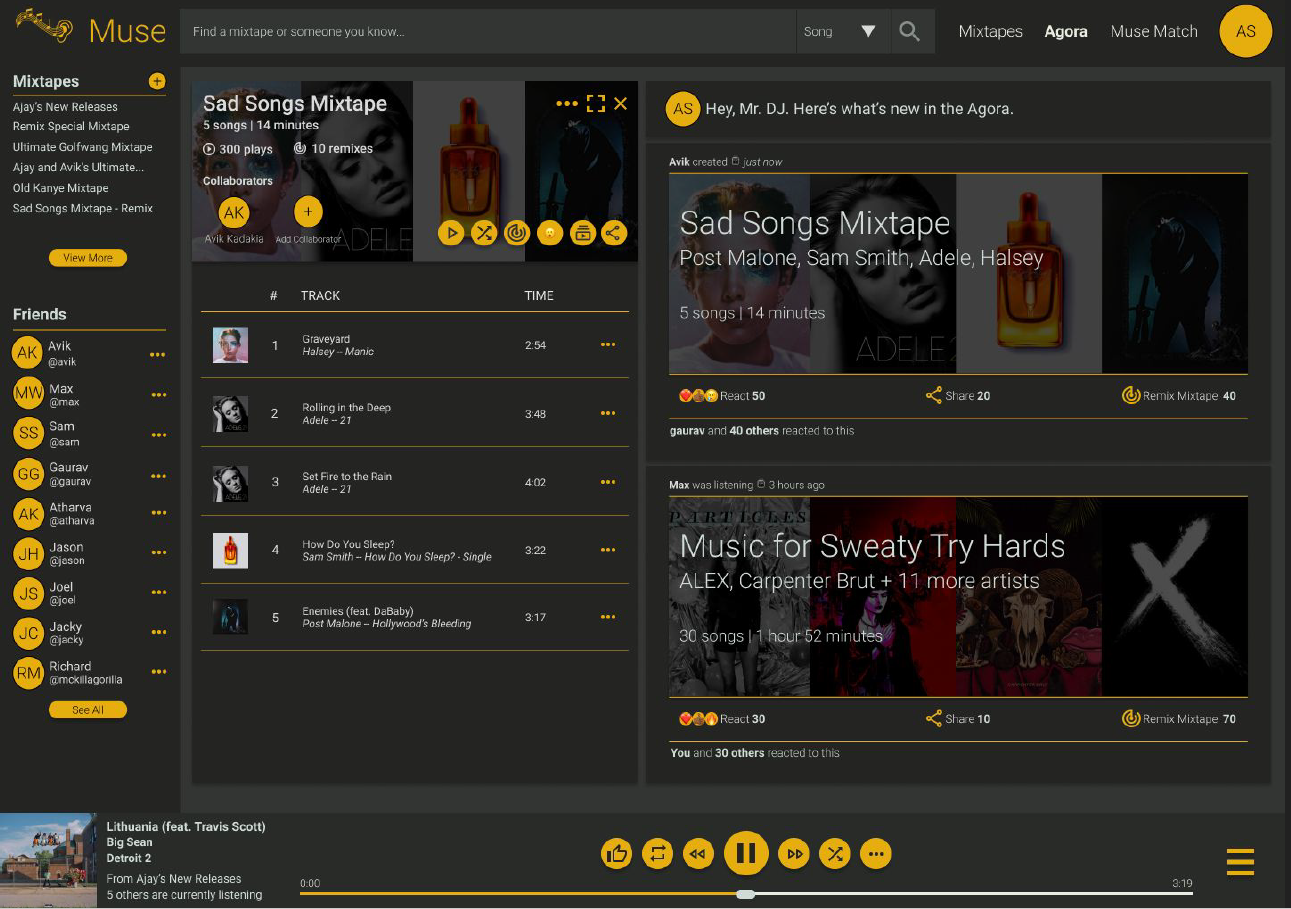Open Graveyard track options menu
Screen dimensions: 1291x909
pos(608,345)
